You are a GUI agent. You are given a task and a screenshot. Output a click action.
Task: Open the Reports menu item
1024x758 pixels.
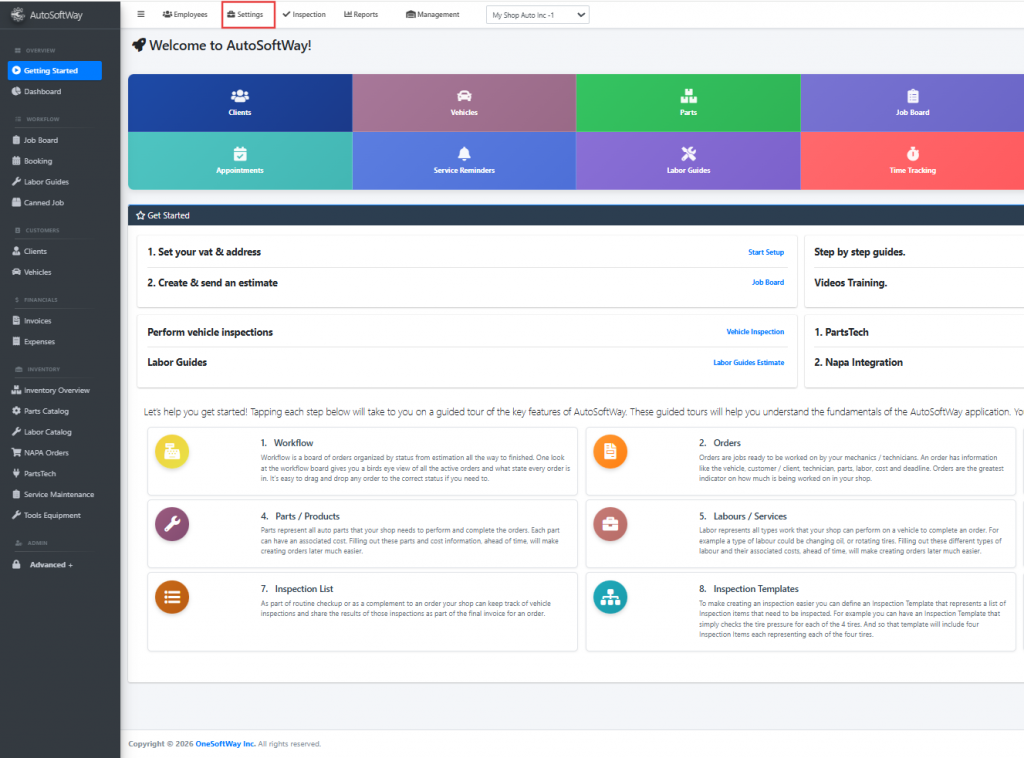(x=361, y=15)
